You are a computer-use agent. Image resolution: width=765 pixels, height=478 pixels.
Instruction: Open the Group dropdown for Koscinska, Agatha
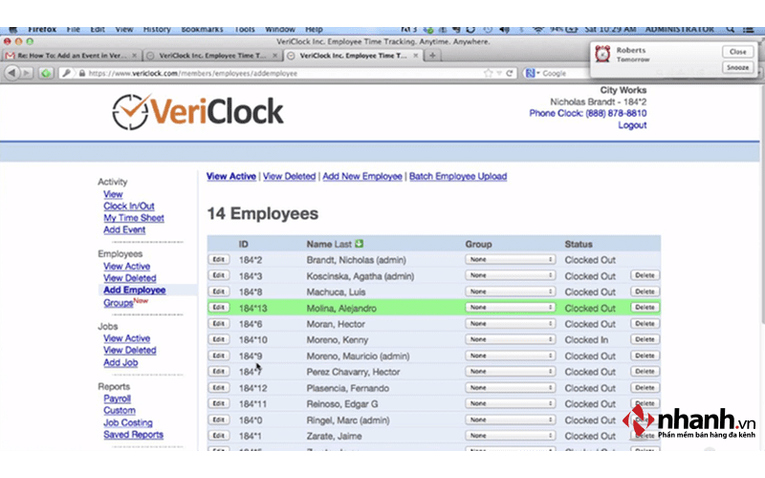coord(510,276)
